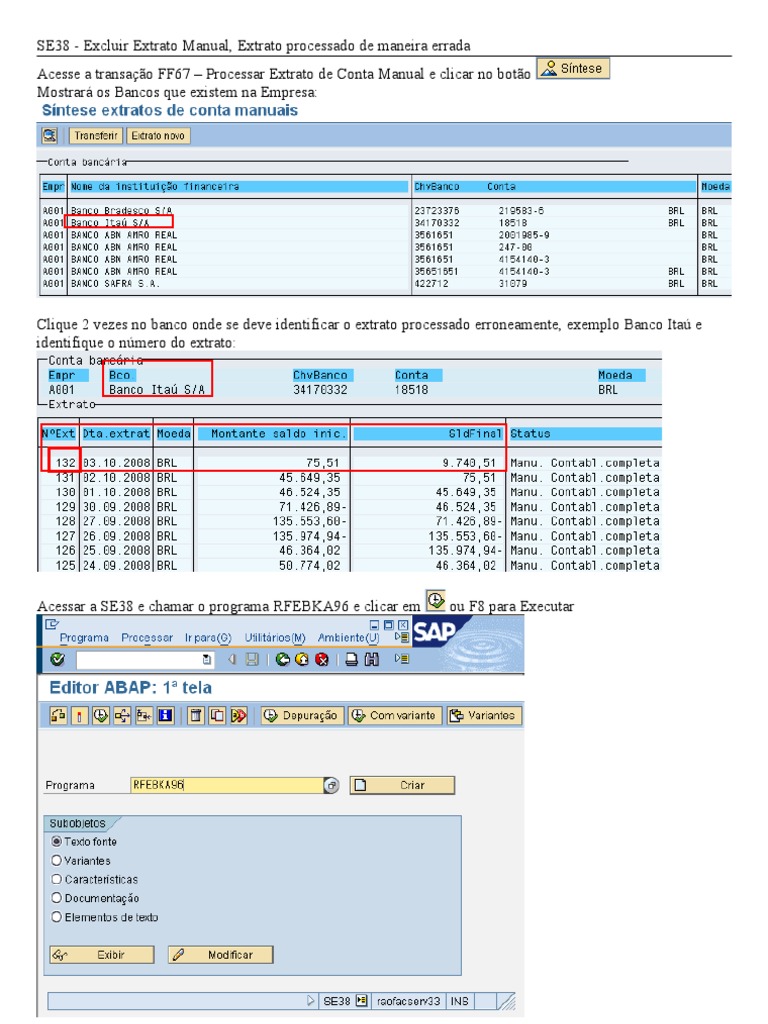Click the Modificar button
This screenshot has height=1024, width=768.
tap(221, 955)
